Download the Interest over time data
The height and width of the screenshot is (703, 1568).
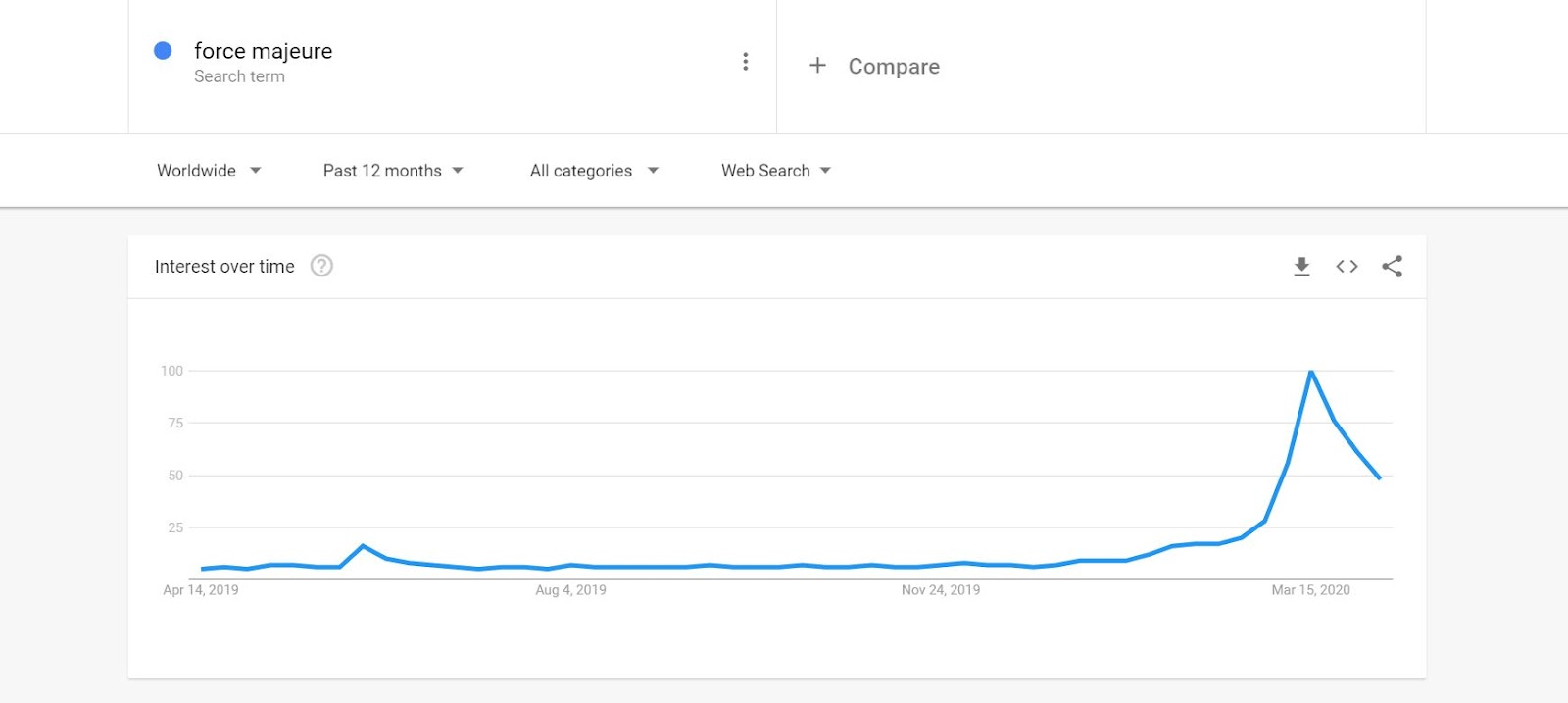pyautogui.click(x=1301, y=267)
